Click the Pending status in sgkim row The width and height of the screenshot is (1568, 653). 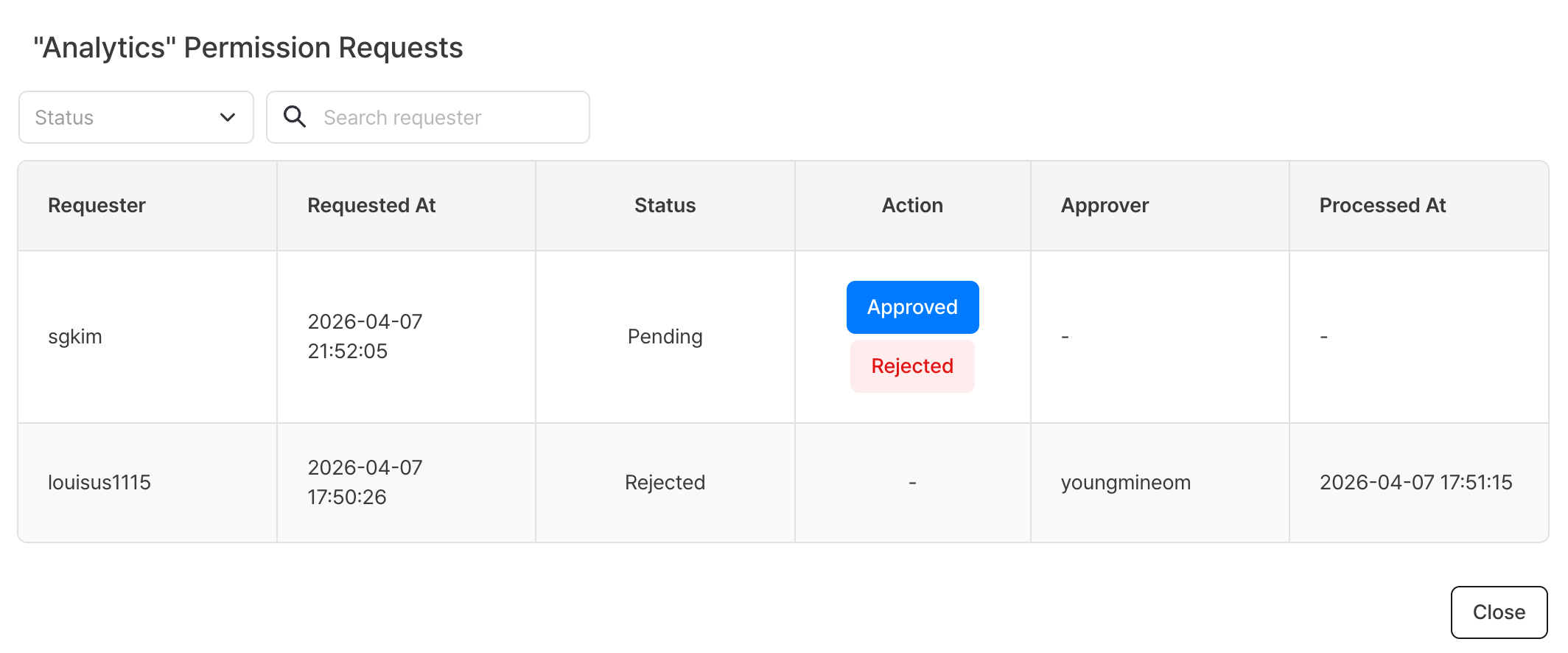[665, 337]
